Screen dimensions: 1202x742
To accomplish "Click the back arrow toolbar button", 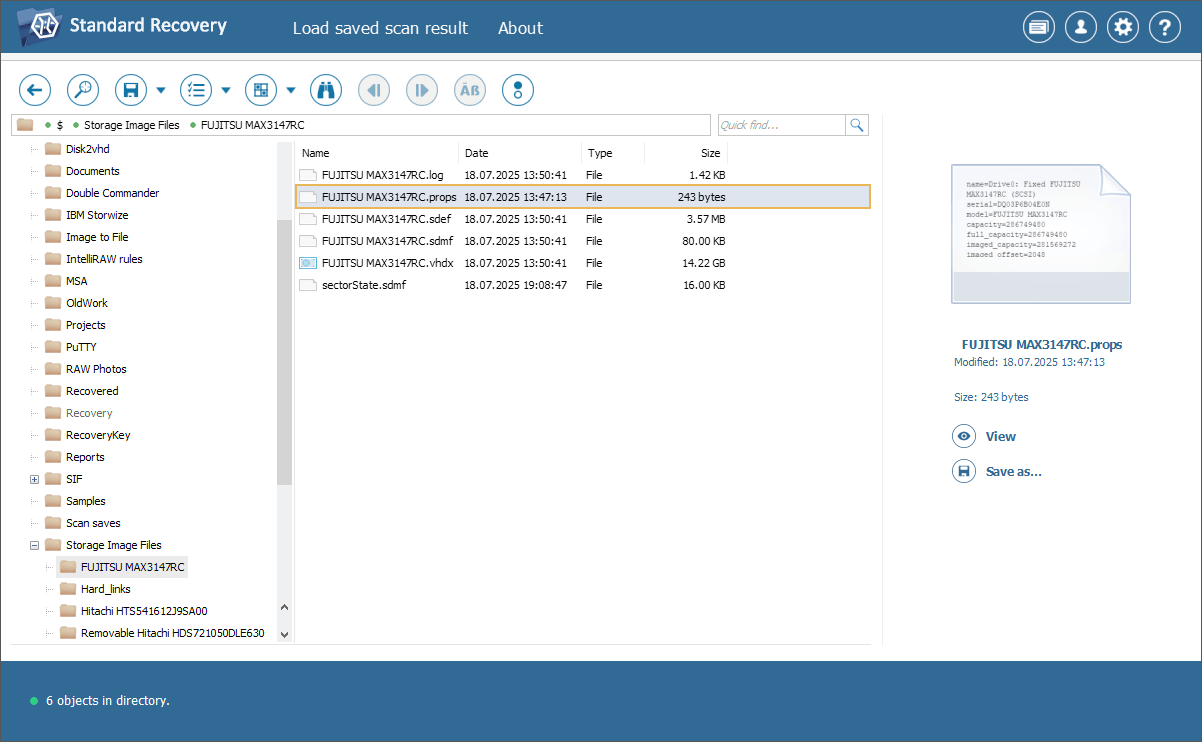I will pos(35,90).
